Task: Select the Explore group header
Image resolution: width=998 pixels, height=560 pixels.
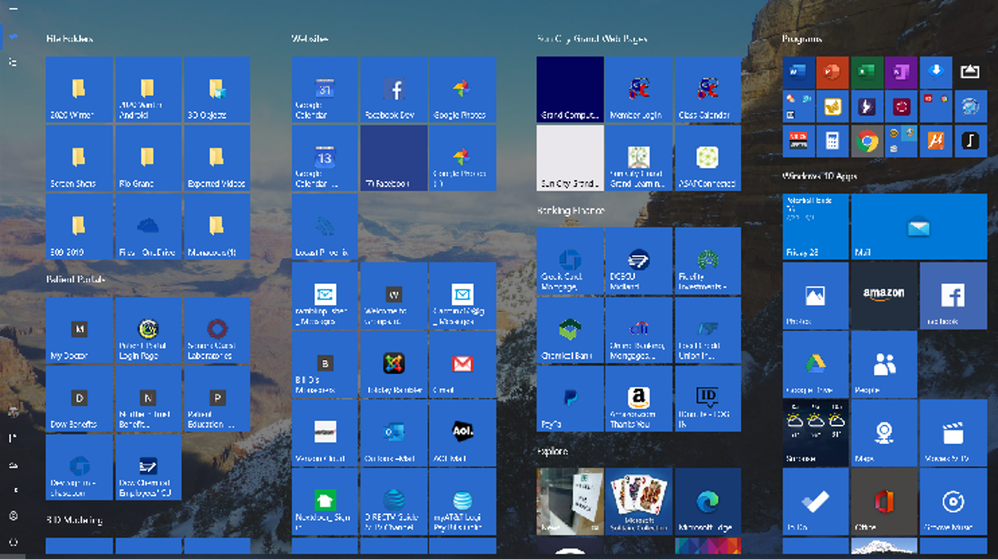Action: (x=552, y=451)
